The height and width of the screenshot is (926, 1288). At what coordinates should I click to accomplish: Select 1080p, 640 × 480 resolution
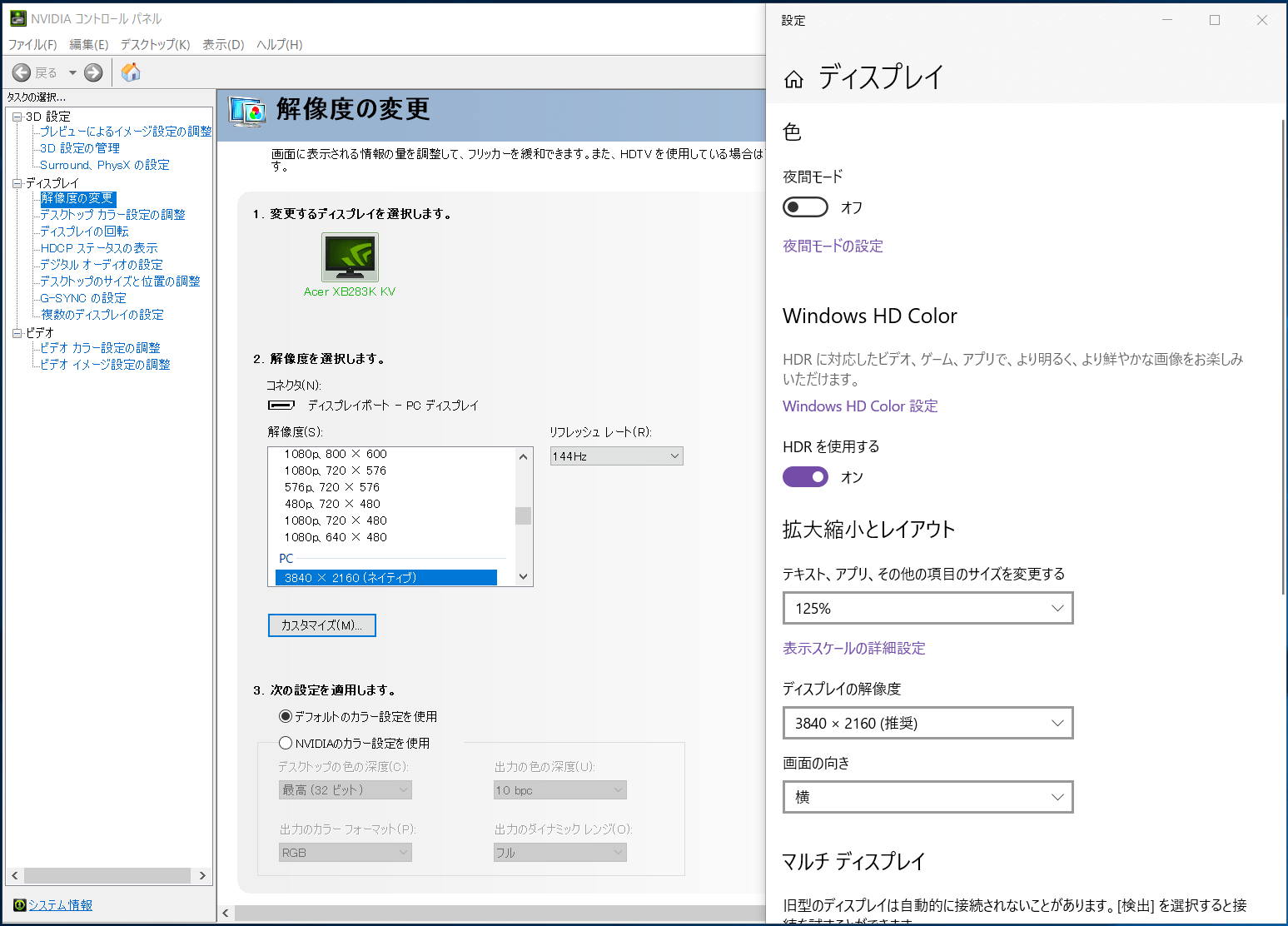(336, 537)
